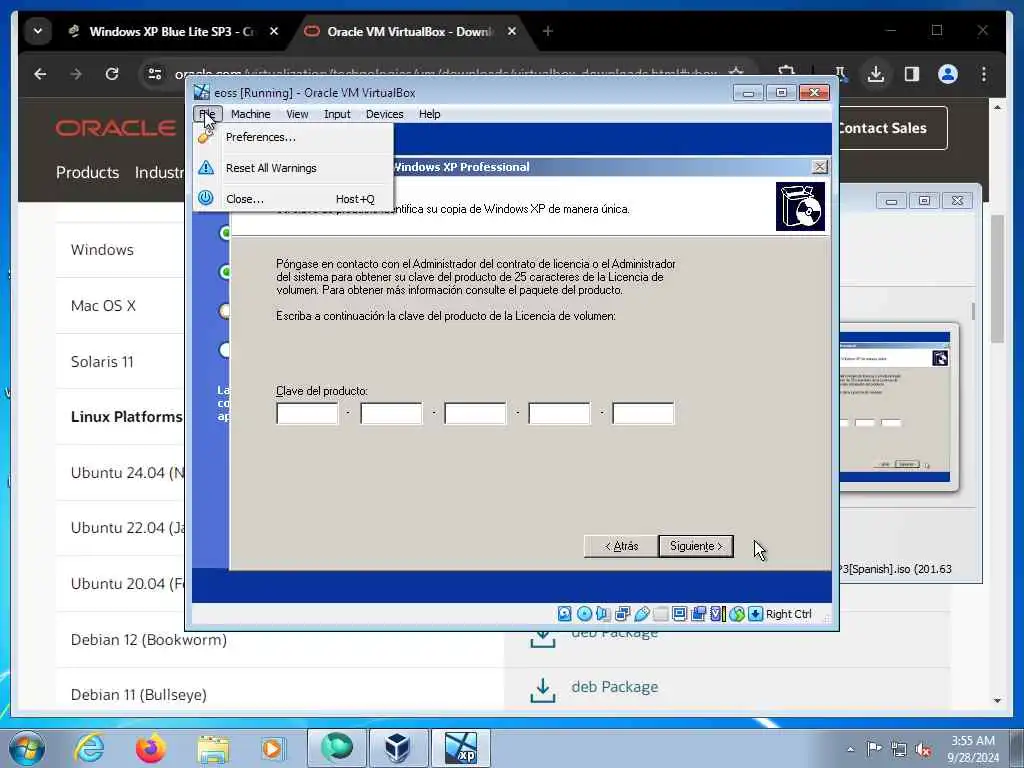Click second product key input box
This screenshot has width=1024, height=768.
point(391,413)
